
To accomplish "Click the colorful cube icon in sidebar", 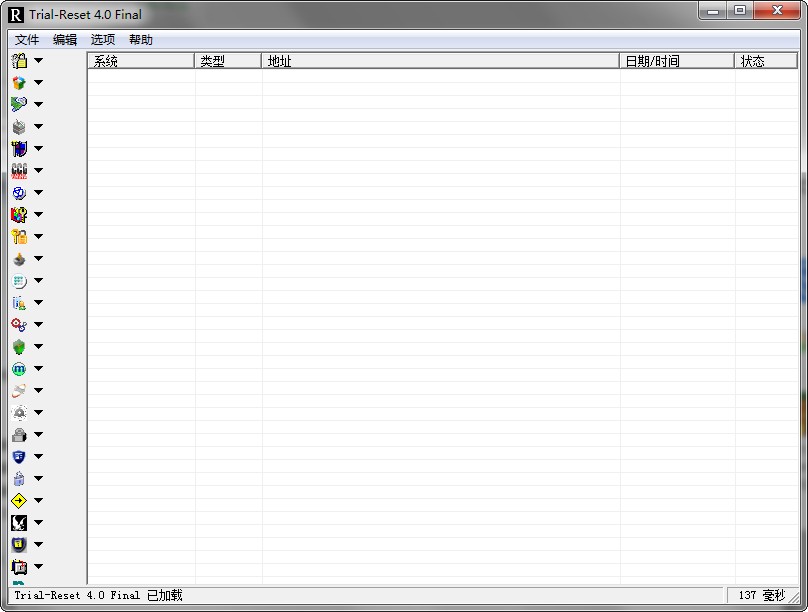I will (x=19, y=83).
